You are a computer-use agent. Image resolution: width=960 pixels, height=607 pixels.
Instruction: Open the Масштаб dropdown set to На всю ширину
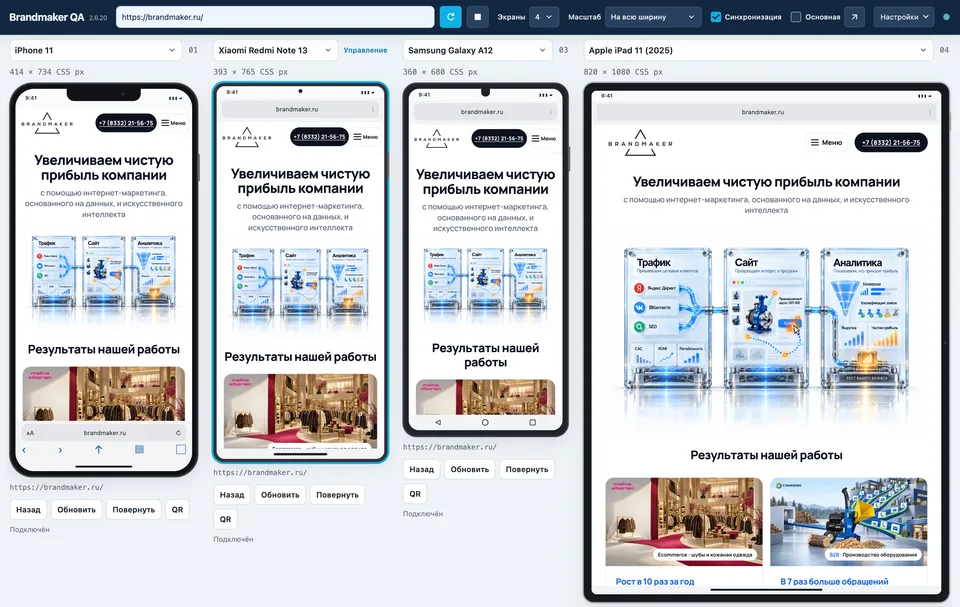(653, 17)
